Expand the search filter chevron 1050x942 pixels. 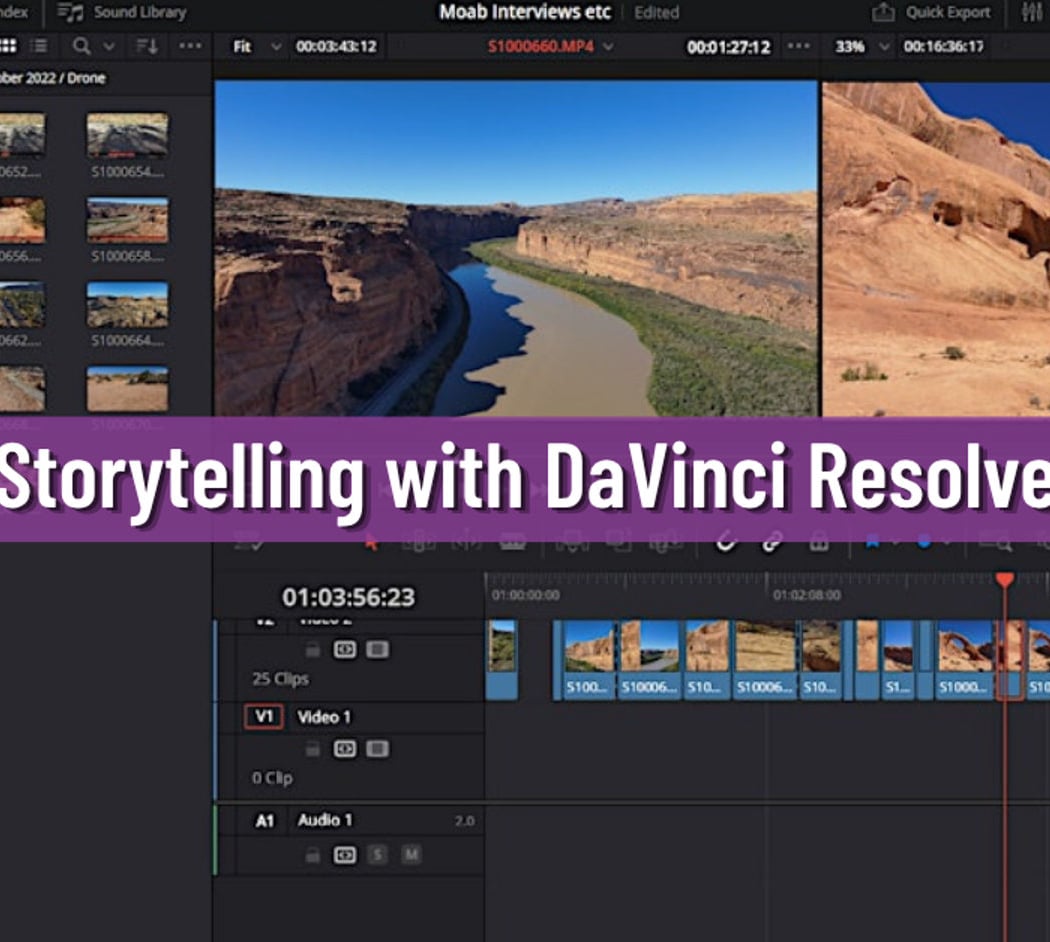point(108,46)
